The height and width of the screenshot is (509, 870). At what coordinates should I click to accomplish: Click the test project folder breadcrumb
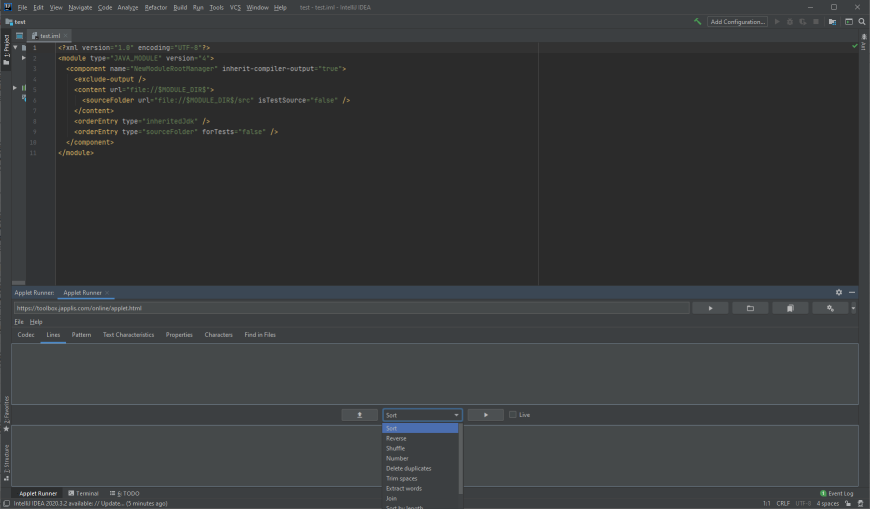click(16, 22)
